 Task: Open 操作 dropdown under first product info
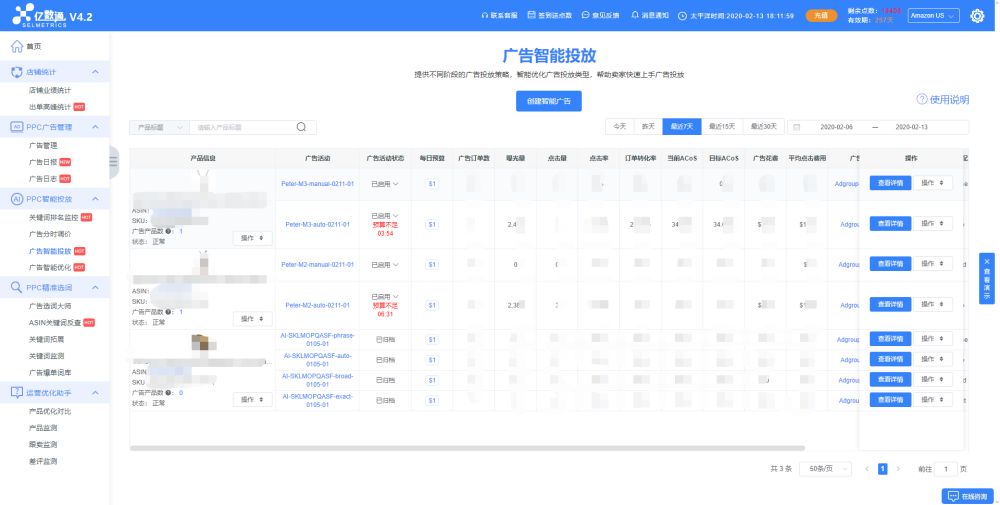[253, 238]
